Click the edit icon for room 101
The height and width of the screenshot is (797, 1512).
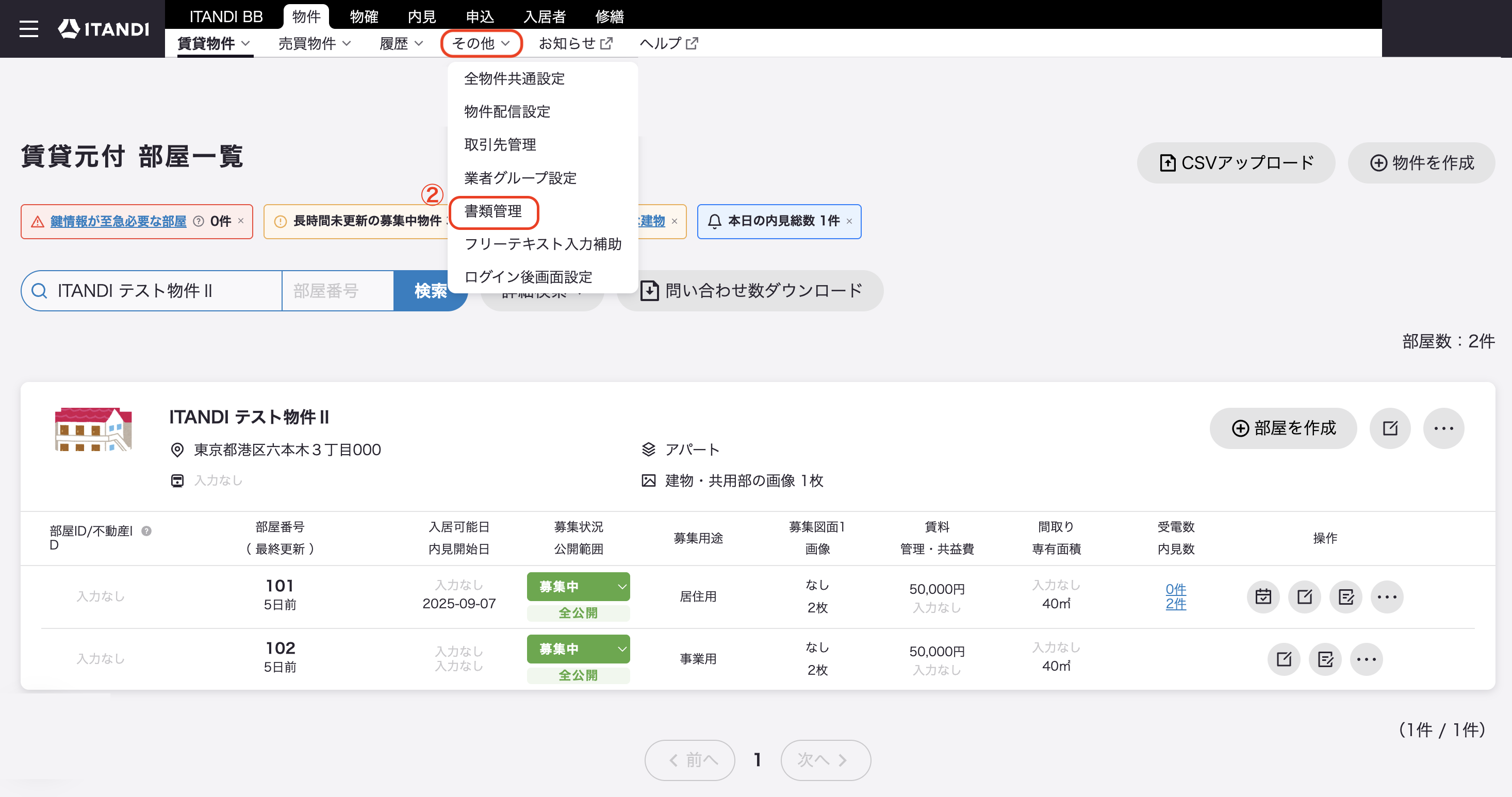(1304, 597)
